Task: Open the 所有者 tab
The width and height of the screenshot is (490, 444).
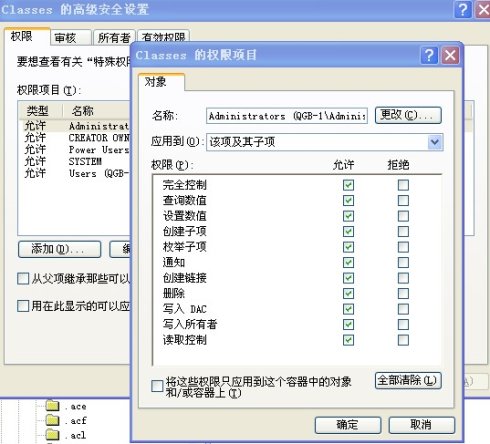Action: pyautogui.click(x=114, y=37)
